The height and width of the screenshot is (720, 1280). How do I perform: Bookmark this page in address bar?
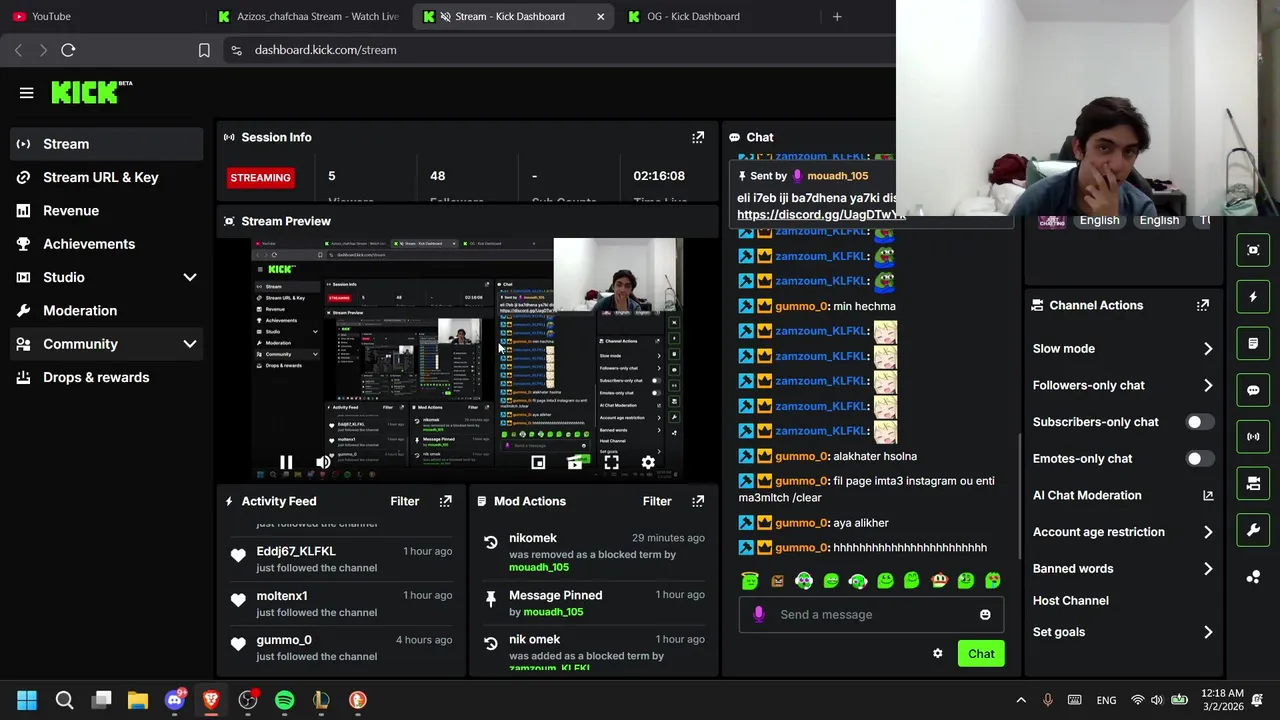(x=204, y=50)
